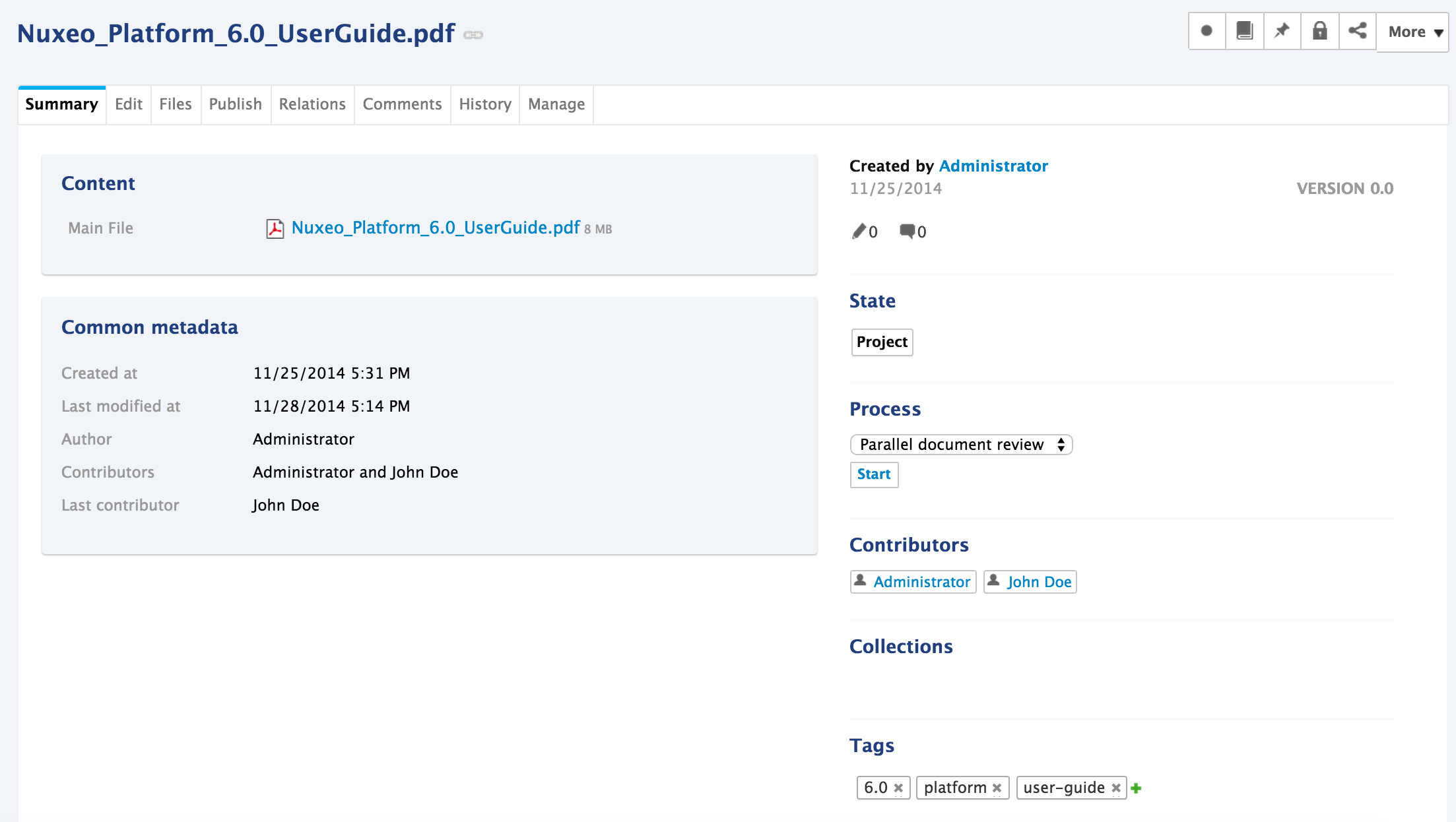
Task: Click the Collections section heading
Action: pyautogui.click(x=901, y=647)
